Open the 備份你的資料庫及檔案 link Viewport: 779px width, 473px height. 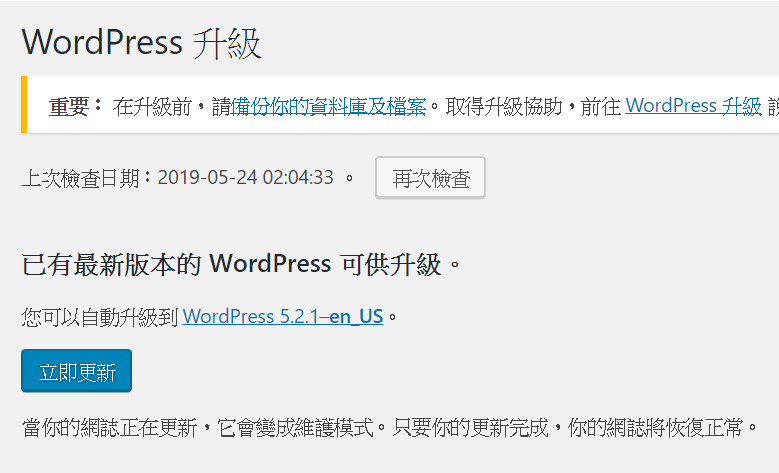pyautogui.click(x=328, y=106)
